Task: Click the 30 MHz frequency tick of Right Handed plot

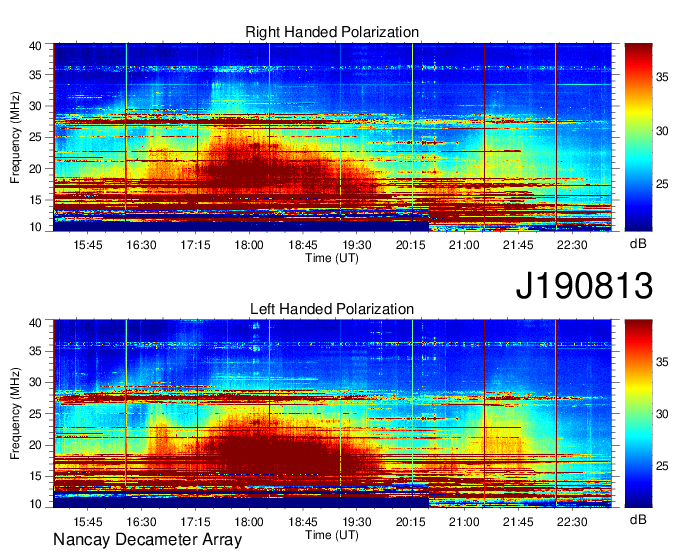Action: pyautogui.click(x=35, y=106)
